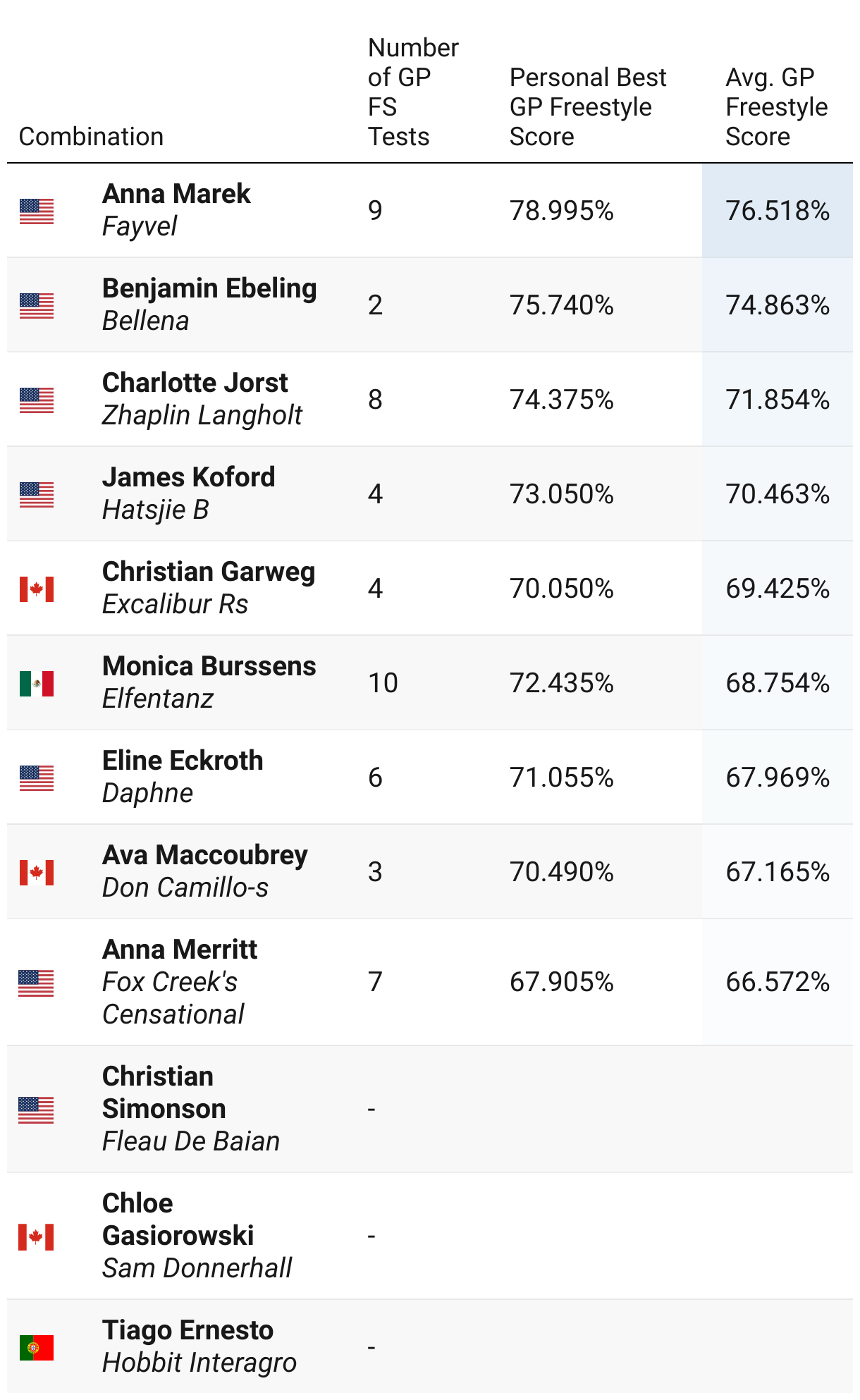Click Canadian flag next to Chloe Gasiorowski
860x1400 pixels.
[x=37, y=1236]
